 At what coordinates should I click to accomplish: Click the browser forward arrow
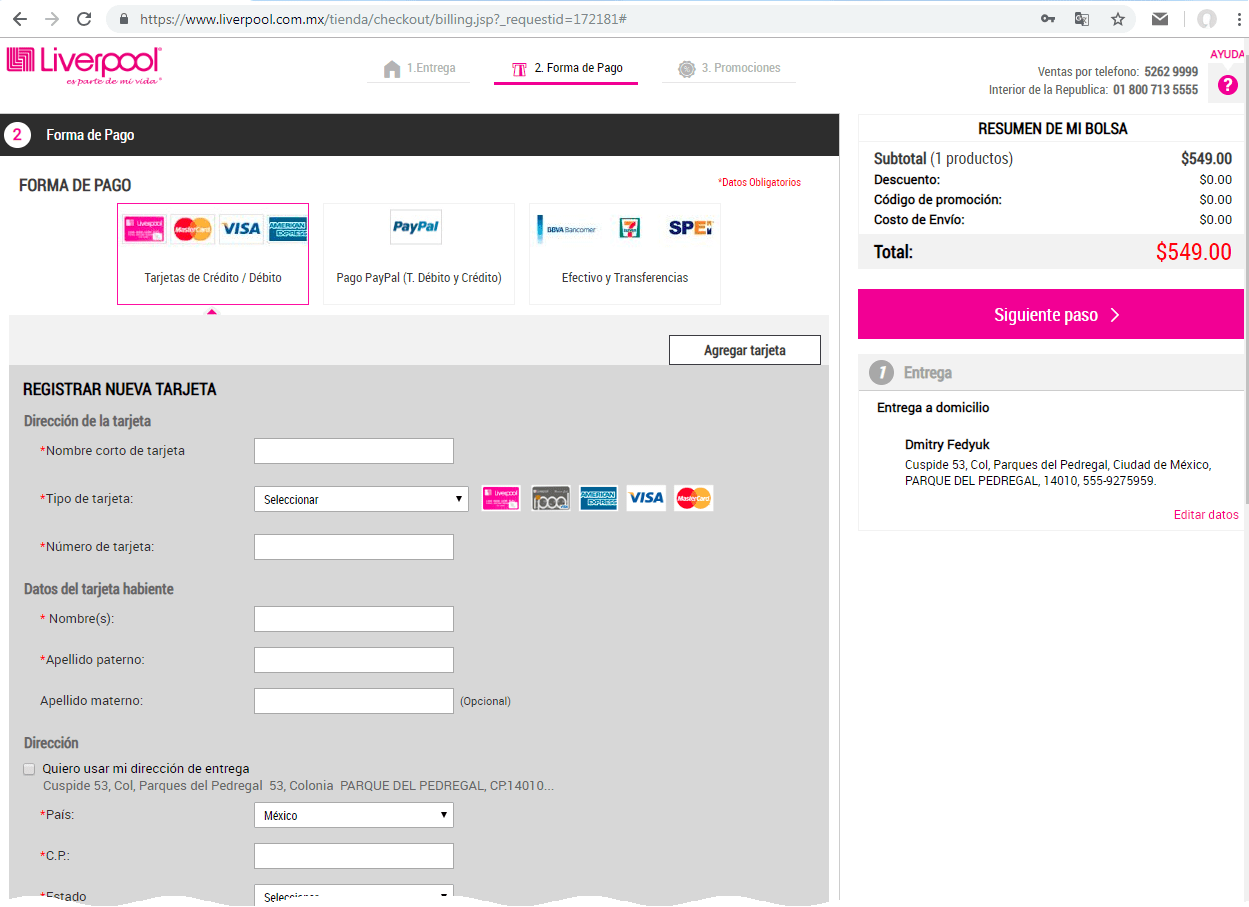coord(52,19)
